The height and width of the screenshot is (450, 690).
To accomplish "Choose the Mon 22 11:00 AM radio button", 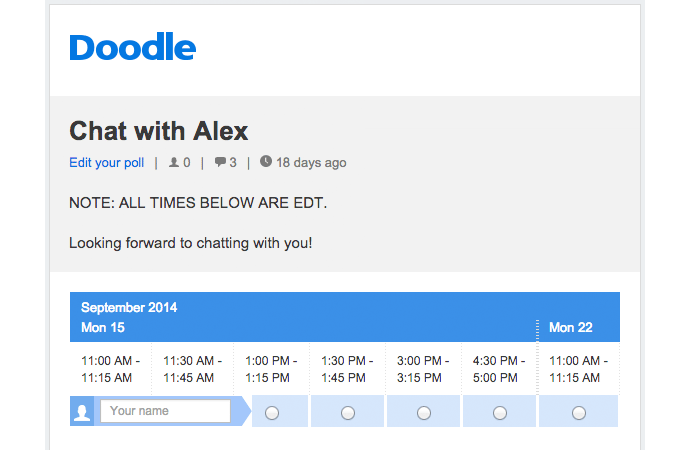I will point(579,412).
